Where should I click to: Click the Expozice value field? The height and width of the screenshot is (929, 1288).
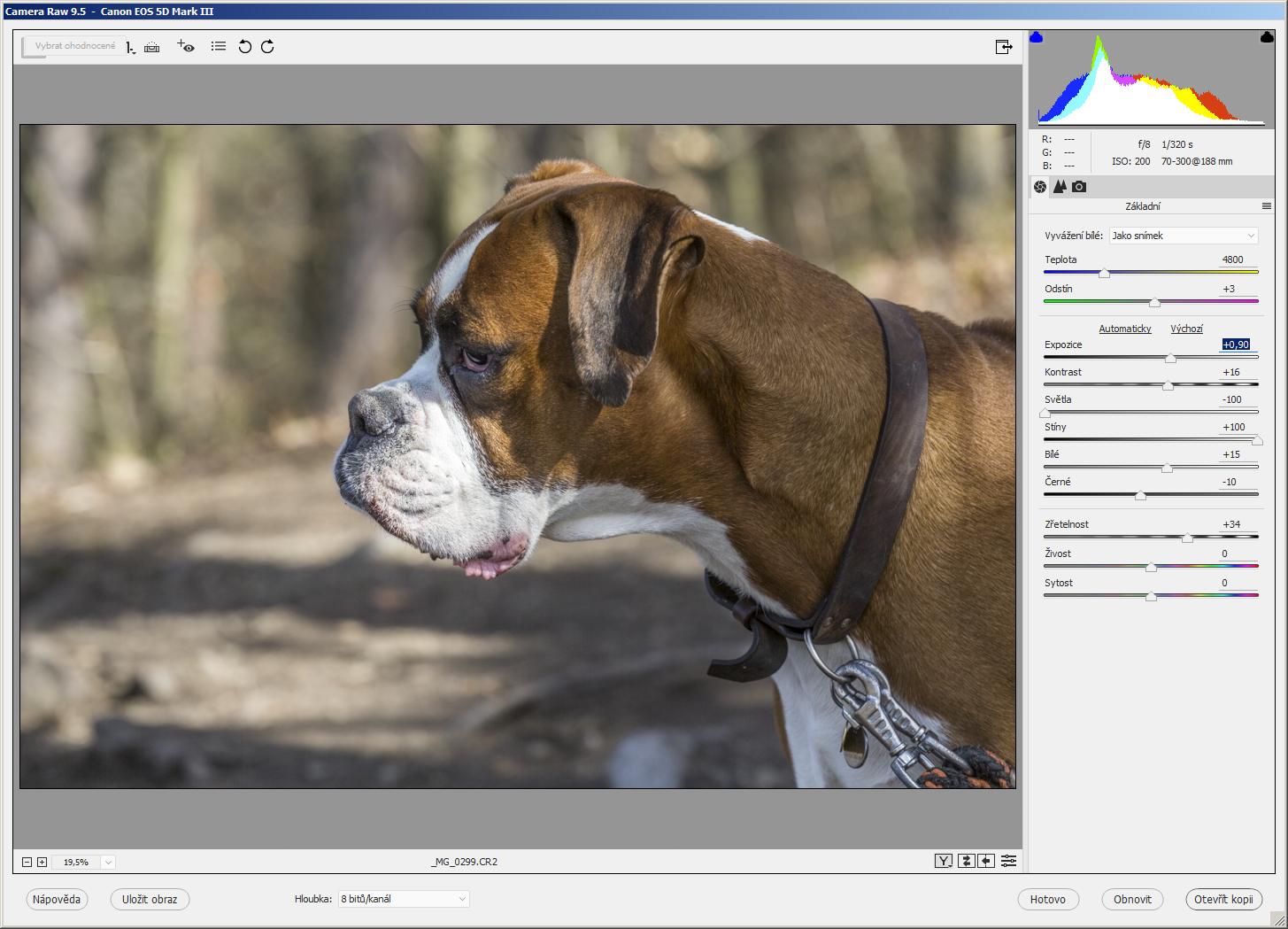pos(1235,345)
